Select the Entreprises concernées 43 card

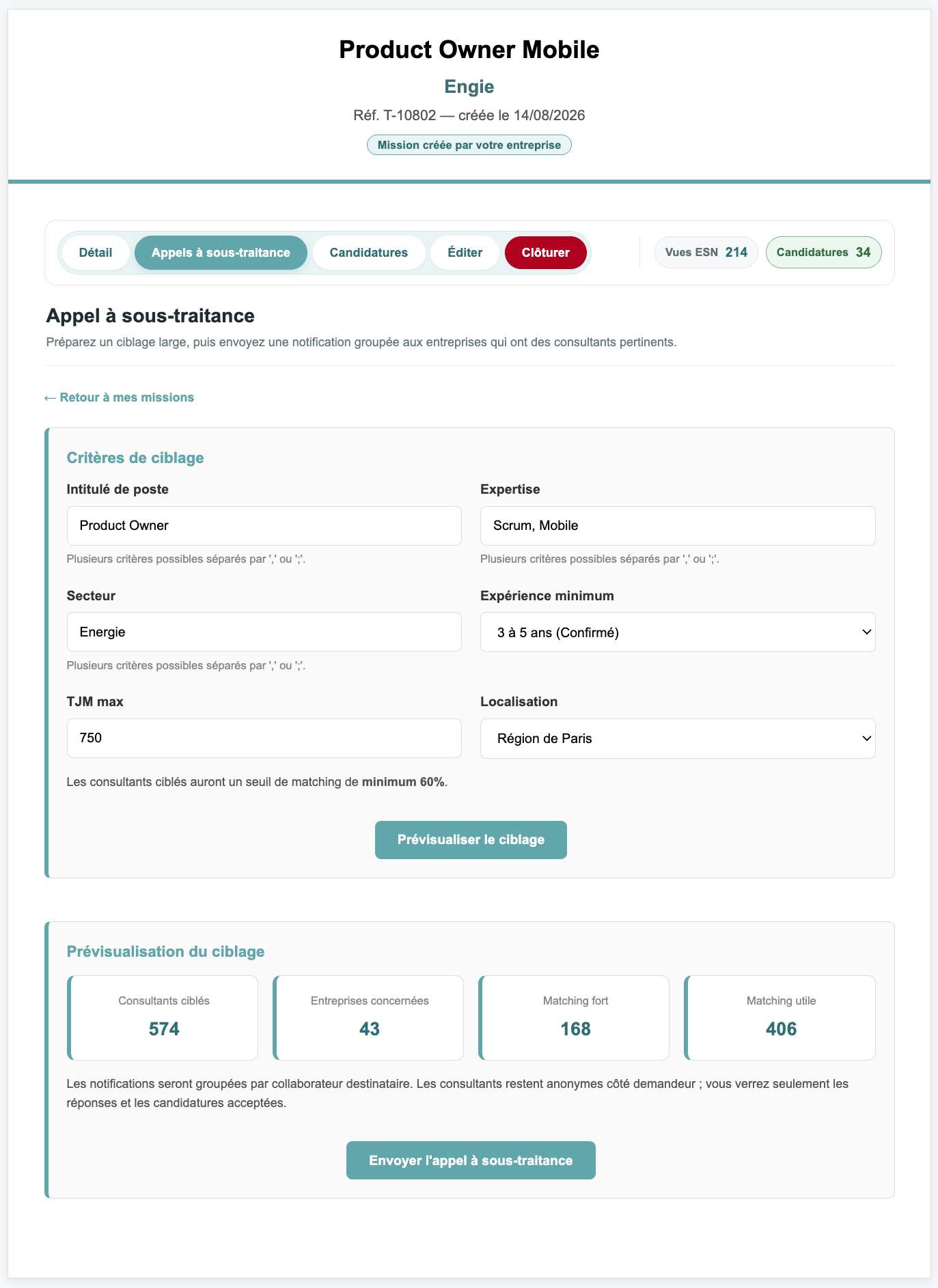pyautogui.click(x=368, y=1018)
